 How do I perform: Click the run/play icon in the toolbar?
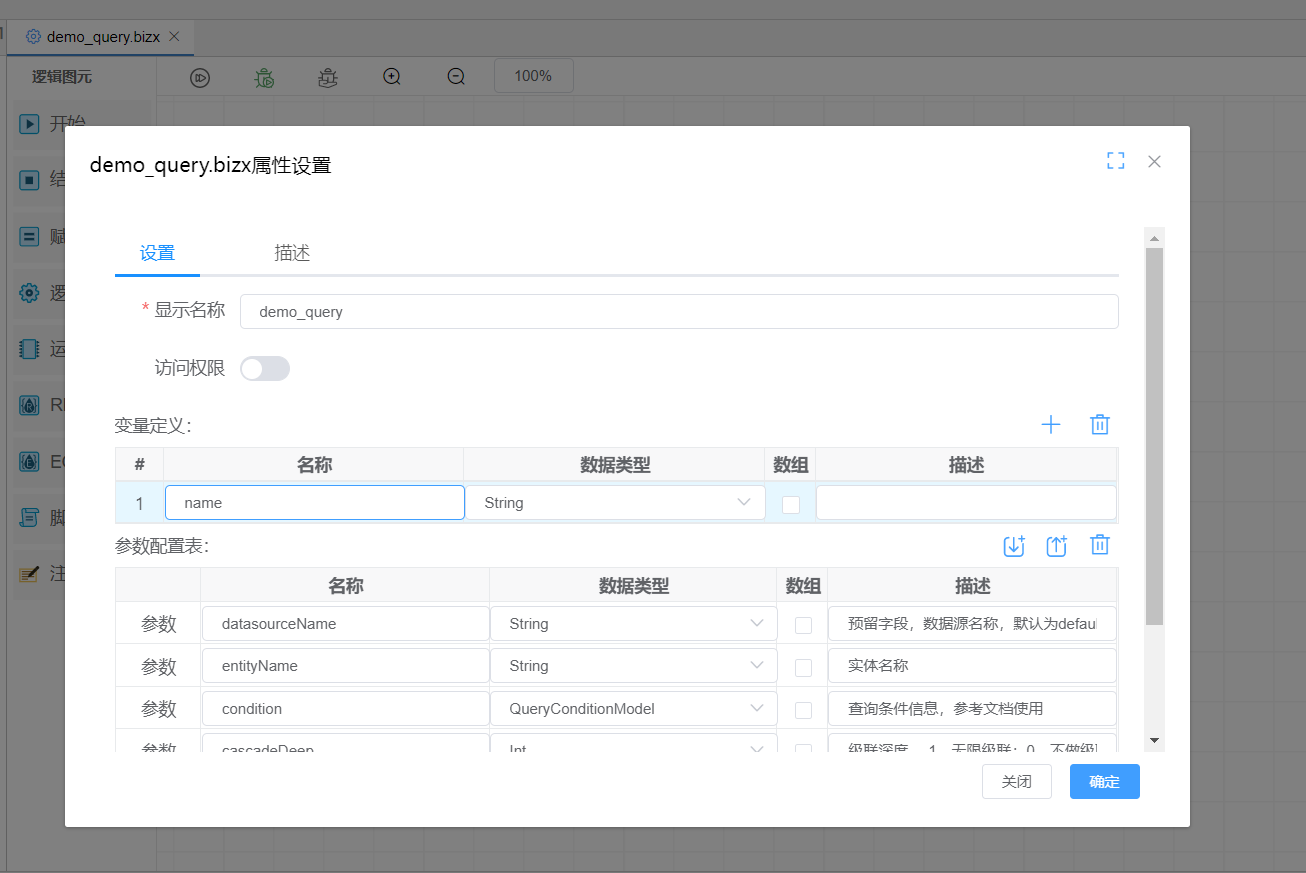pos(199,76)
